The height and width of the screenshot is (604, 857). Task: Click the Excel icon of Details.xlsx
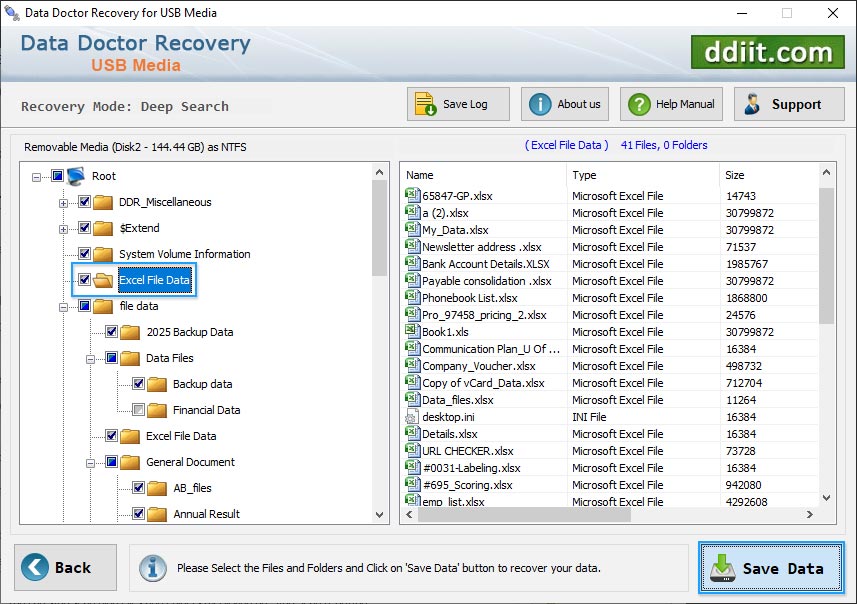pos(412,433)
